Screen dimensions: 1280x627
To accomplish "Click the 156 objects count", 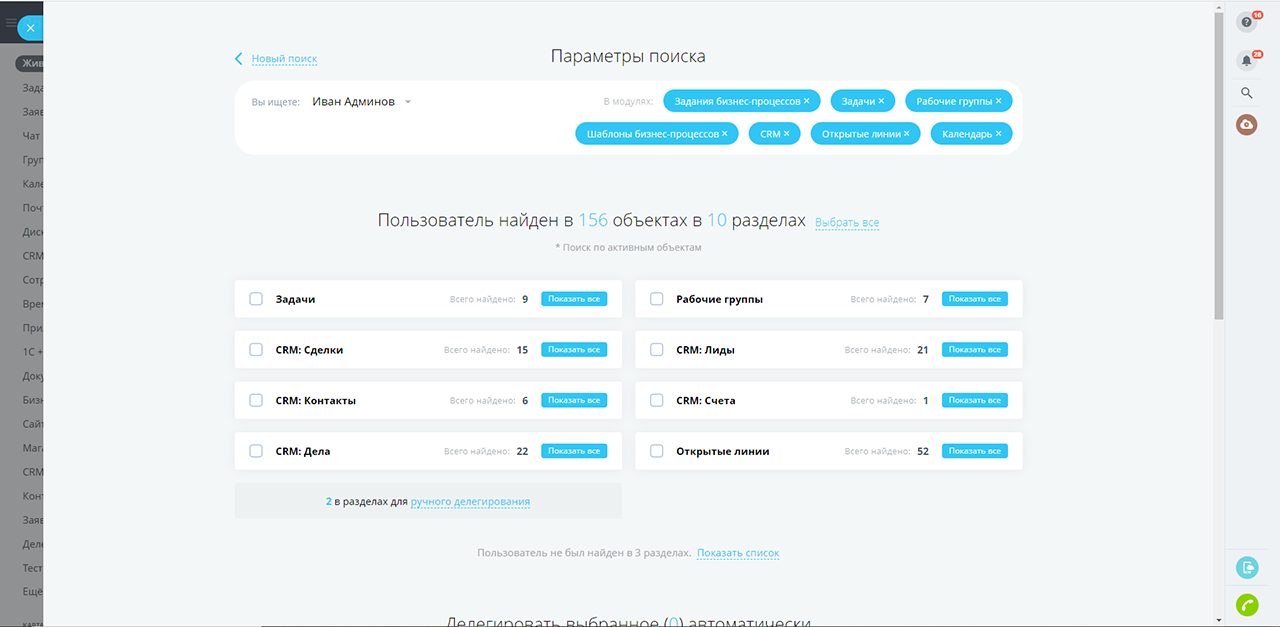I will point(593,220).
